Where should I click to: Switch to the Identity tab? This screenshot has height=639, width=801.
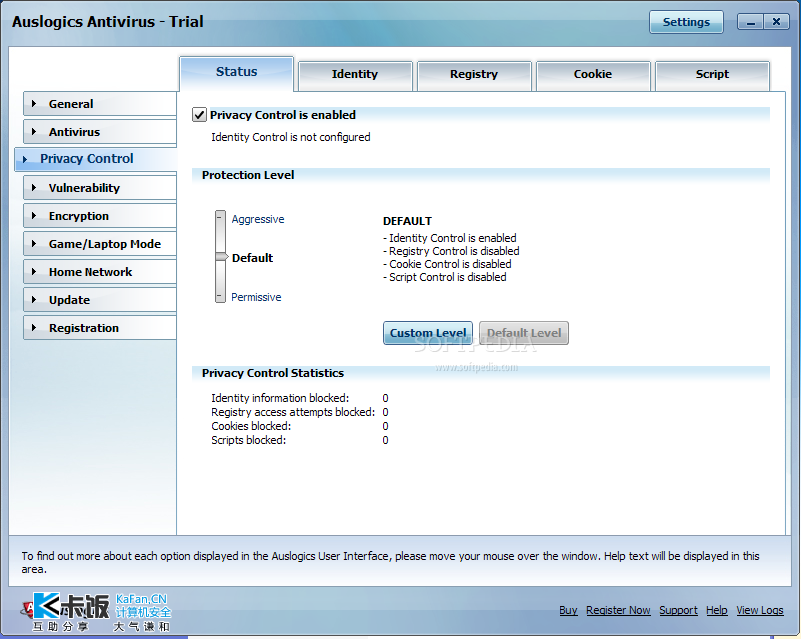(x=355, y=75)
